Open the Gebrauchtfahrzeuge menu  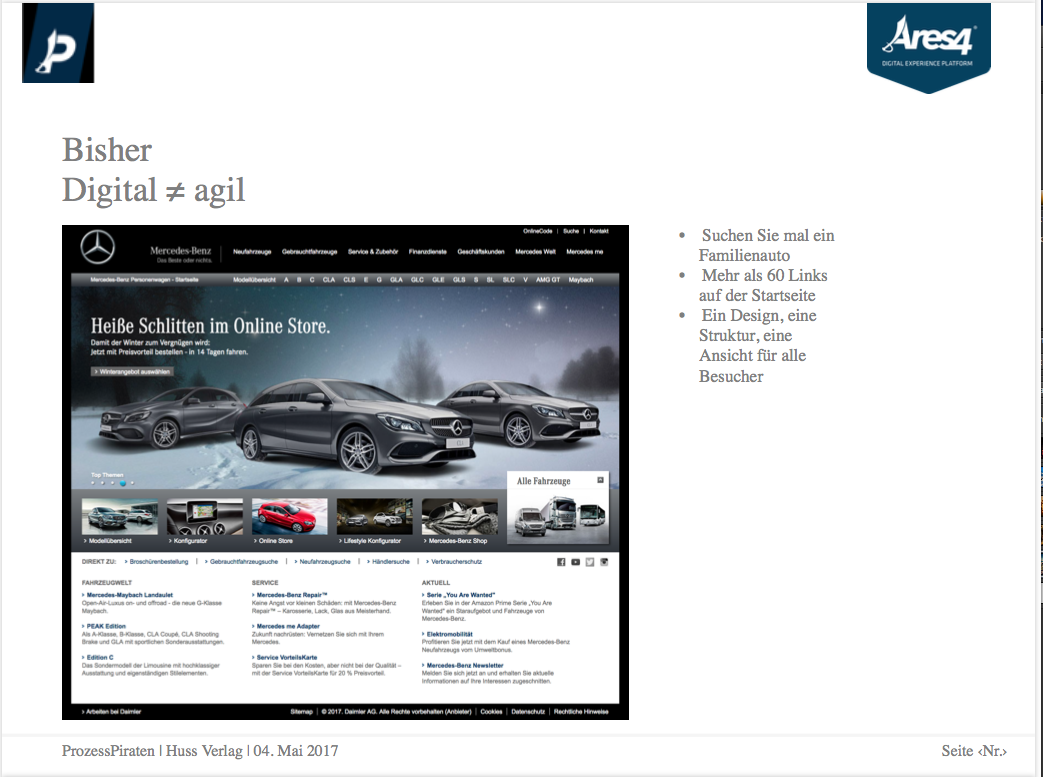click(x=309, y=251)
